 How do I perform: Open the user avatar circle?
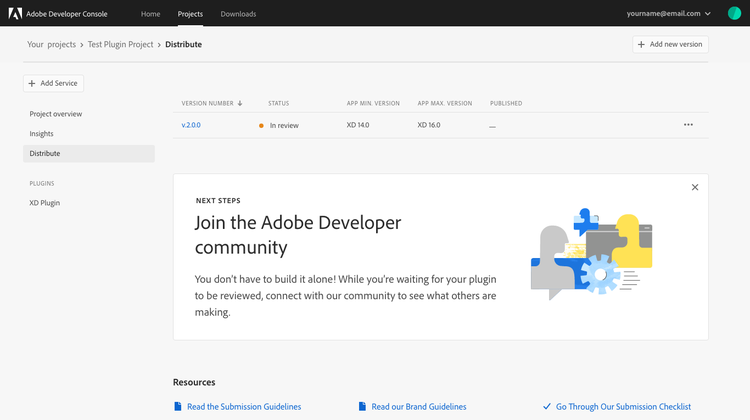coord(734,13)
